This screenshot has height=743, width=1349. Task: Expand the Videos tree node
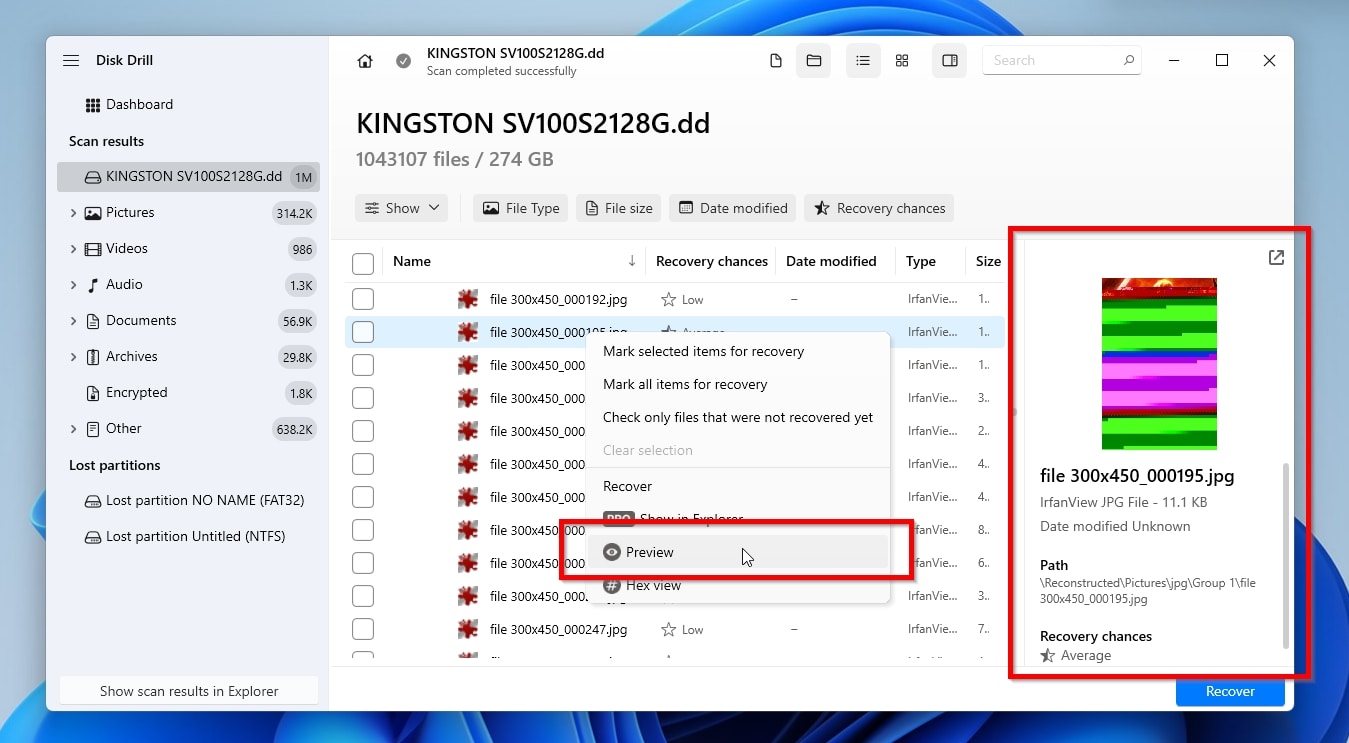click(73, 249)
